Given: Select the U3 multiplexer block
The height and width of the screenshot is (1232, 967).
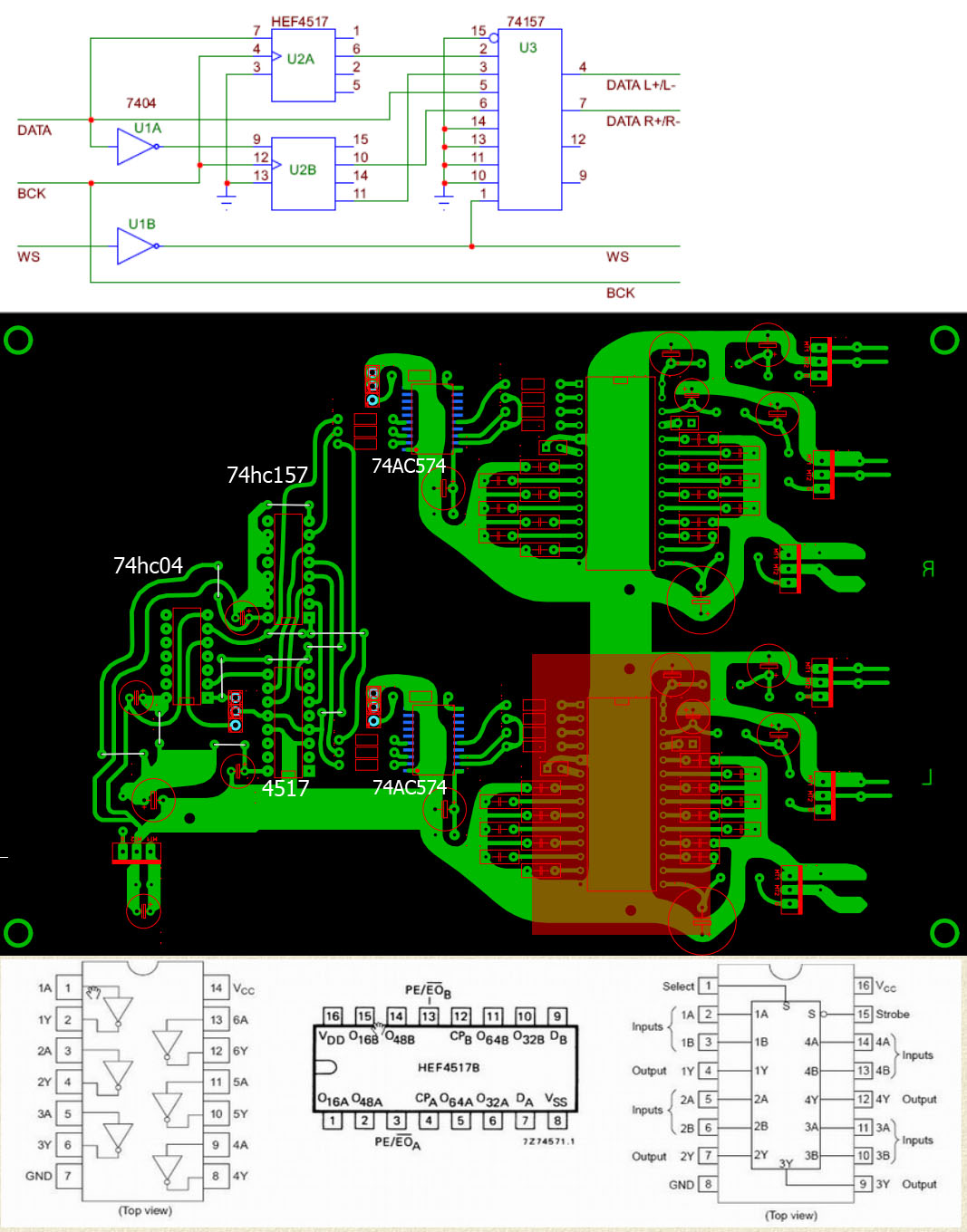Looking at the screenshot, I should coord(529,120).
